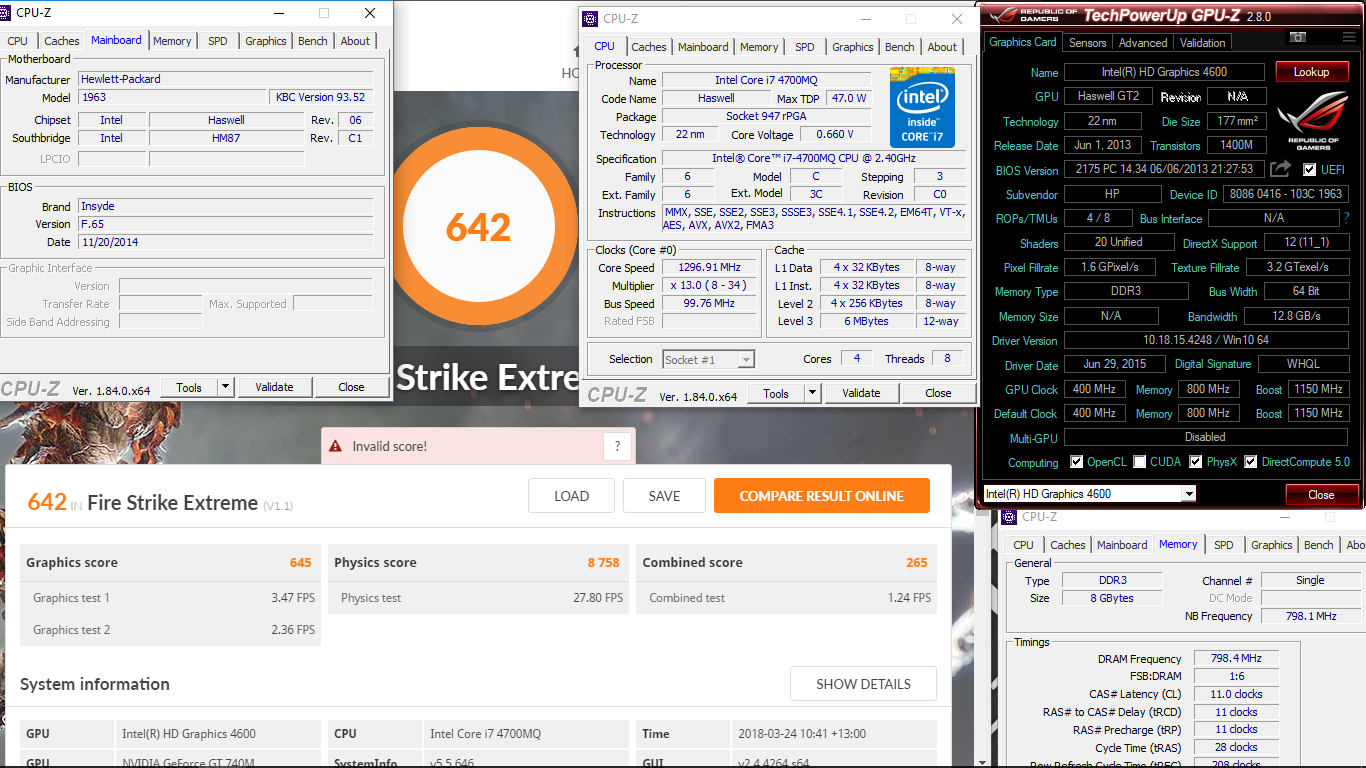
Task: Click the Tools button in CPU-Z Mainboard window
Action: coord(189,387)
